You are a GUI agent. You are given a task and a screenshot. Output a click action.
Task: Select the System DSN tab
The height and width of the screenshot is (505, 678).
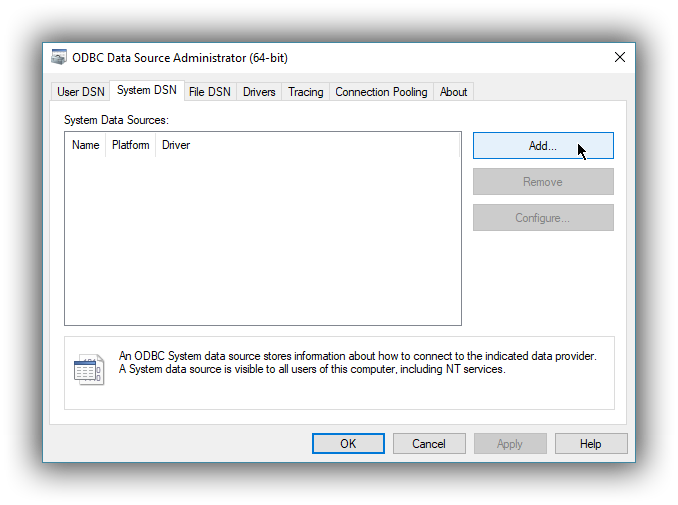(146, 91)
